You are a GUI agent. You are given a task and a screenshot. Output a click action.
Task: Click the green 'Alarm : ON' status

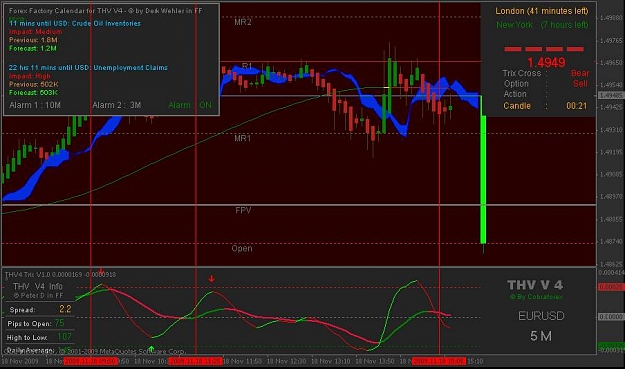click(x=190, y=105)
